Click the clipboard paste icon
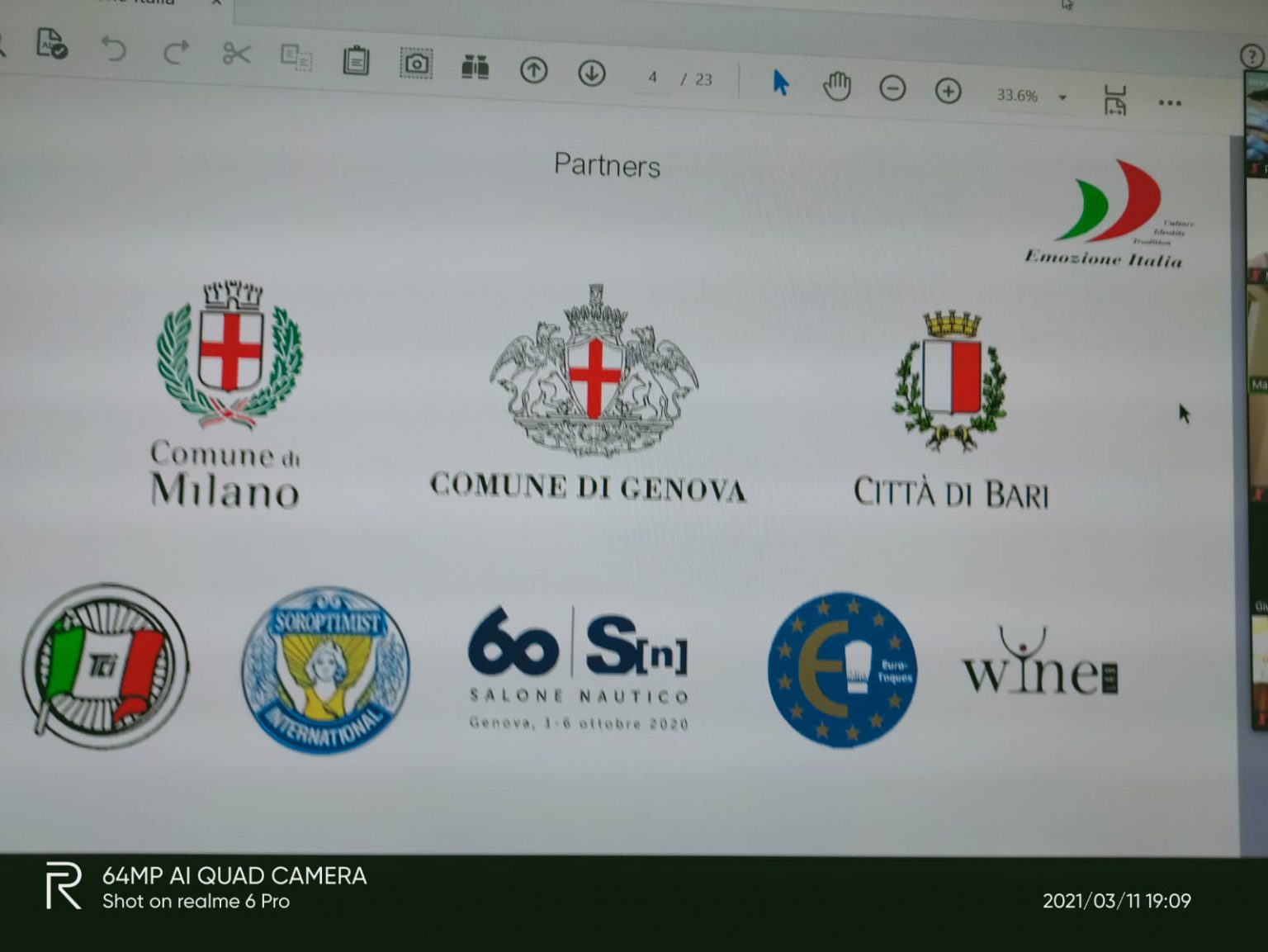Image resolution: width=1268 pixels, height=952 pixels. click(x=356, y=60)
